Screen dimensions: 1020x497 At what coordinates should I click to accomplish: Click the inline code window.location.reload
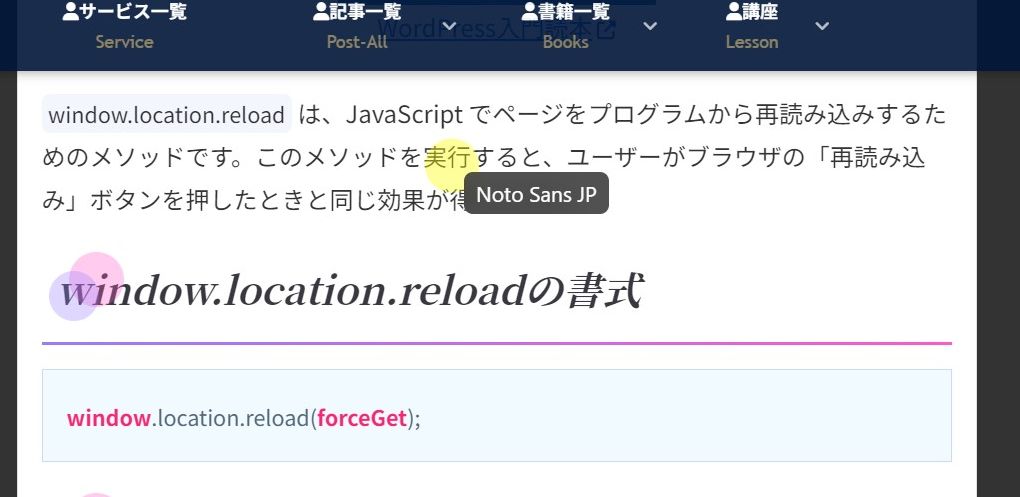pyautogui.click(x=166, y=115)
